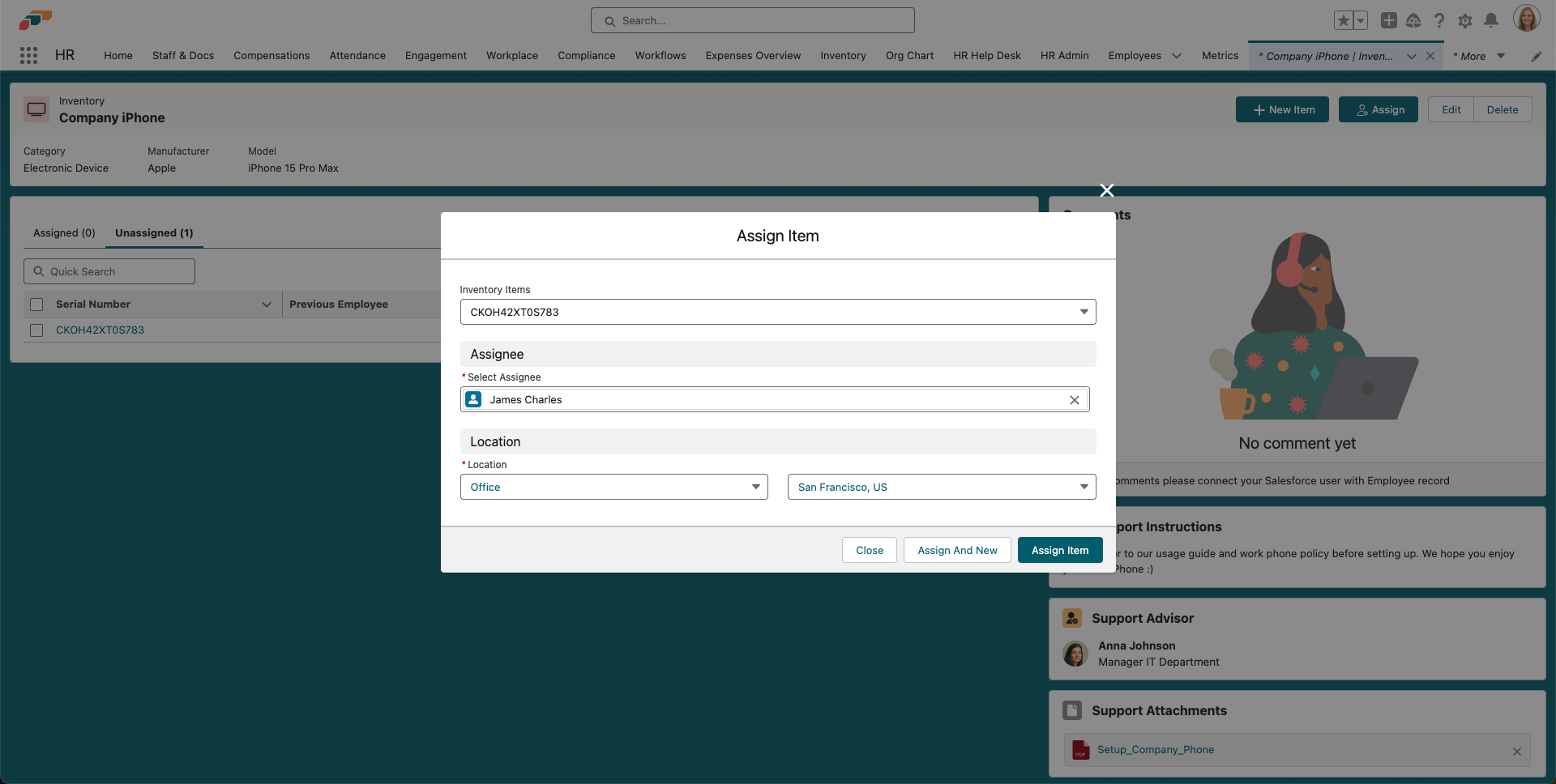This screenshot has height=784, width=1556.
Task: Expand the Office location type dropdown
Action: coord(755,487)
